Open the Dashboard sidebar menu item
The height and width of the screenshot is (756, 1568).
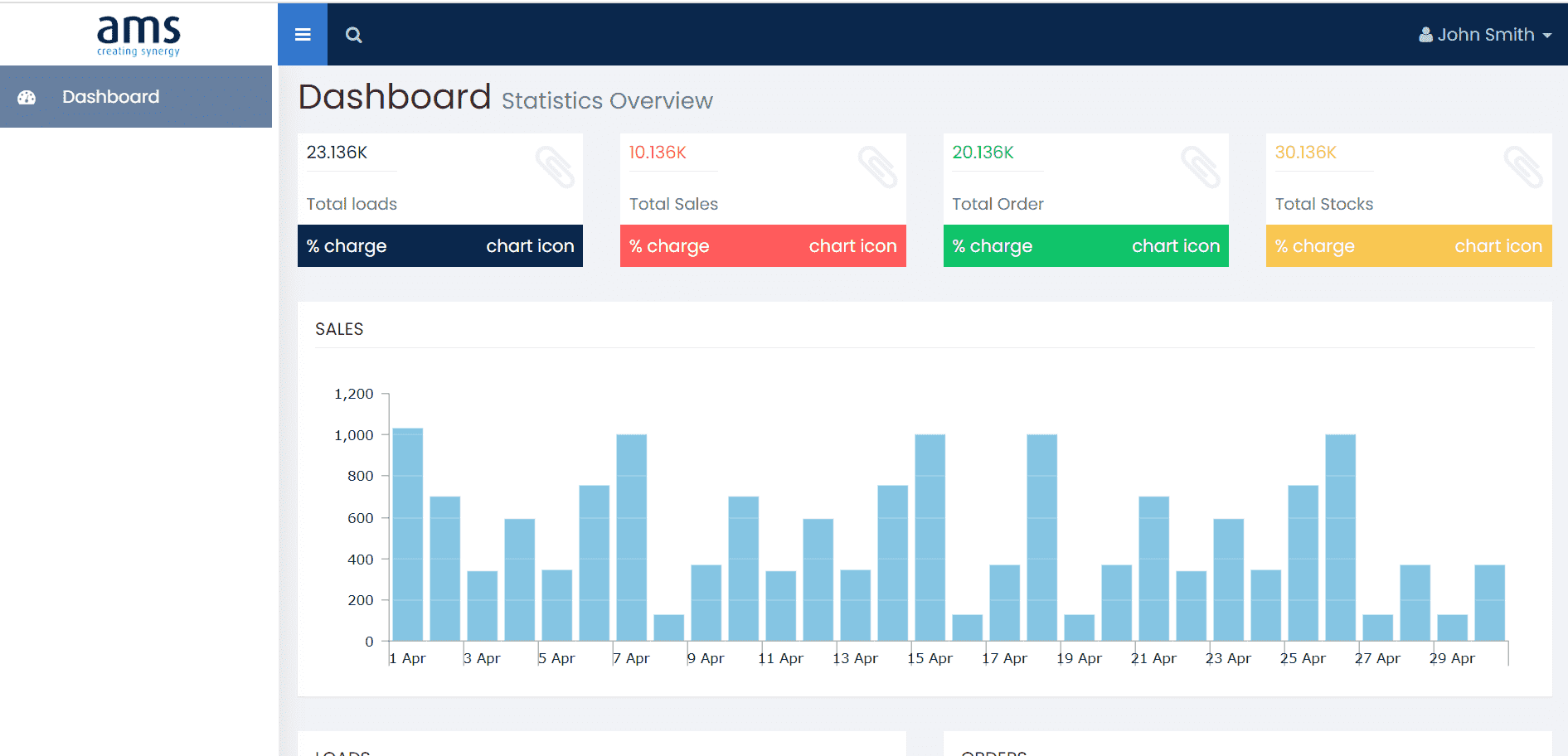coord(136,96)
